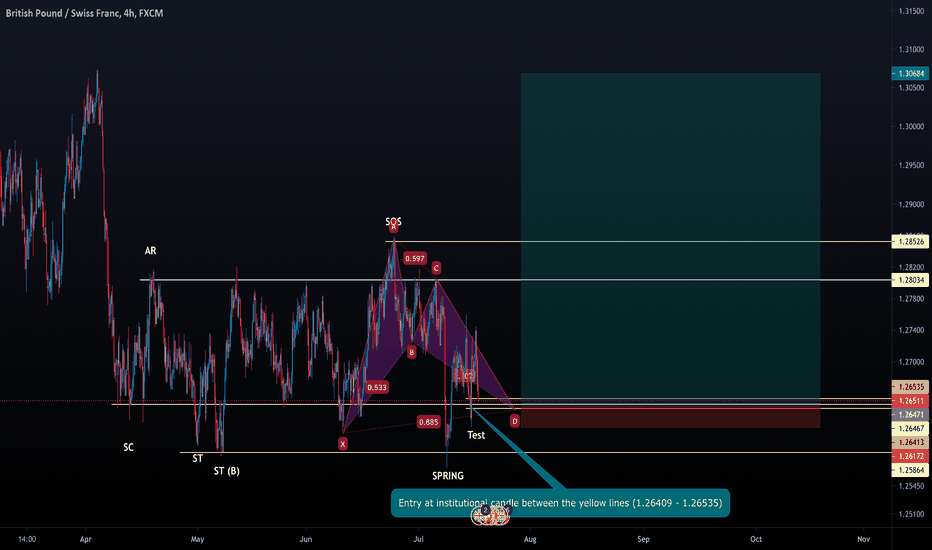Select the red 1.26511 price label

point(911,401)
